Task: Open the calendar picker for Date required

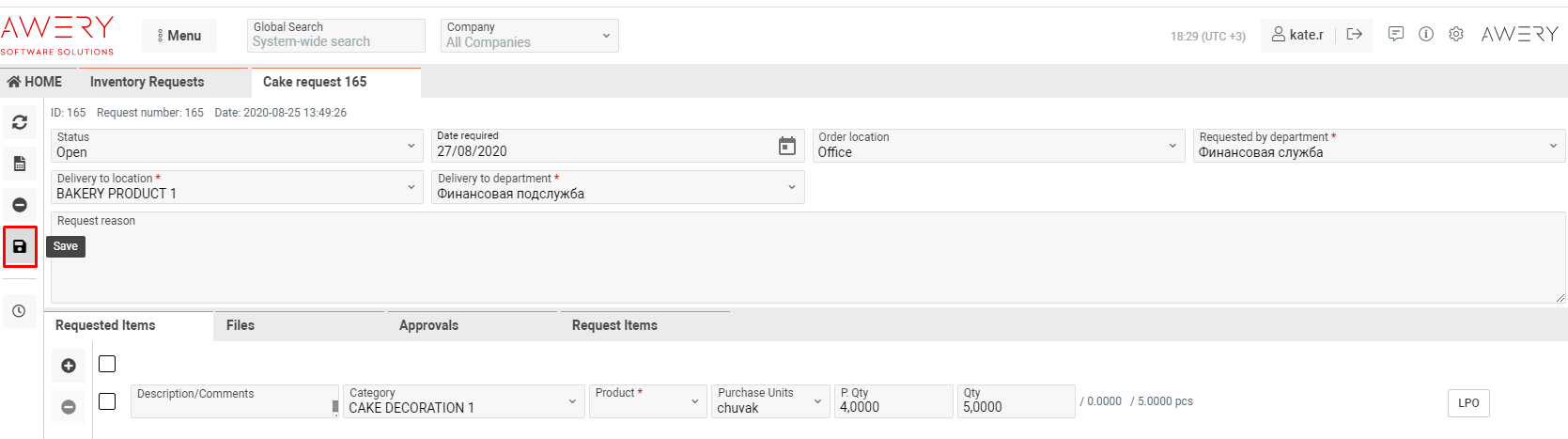Action: pyautogui.click(x=786, y=146)
